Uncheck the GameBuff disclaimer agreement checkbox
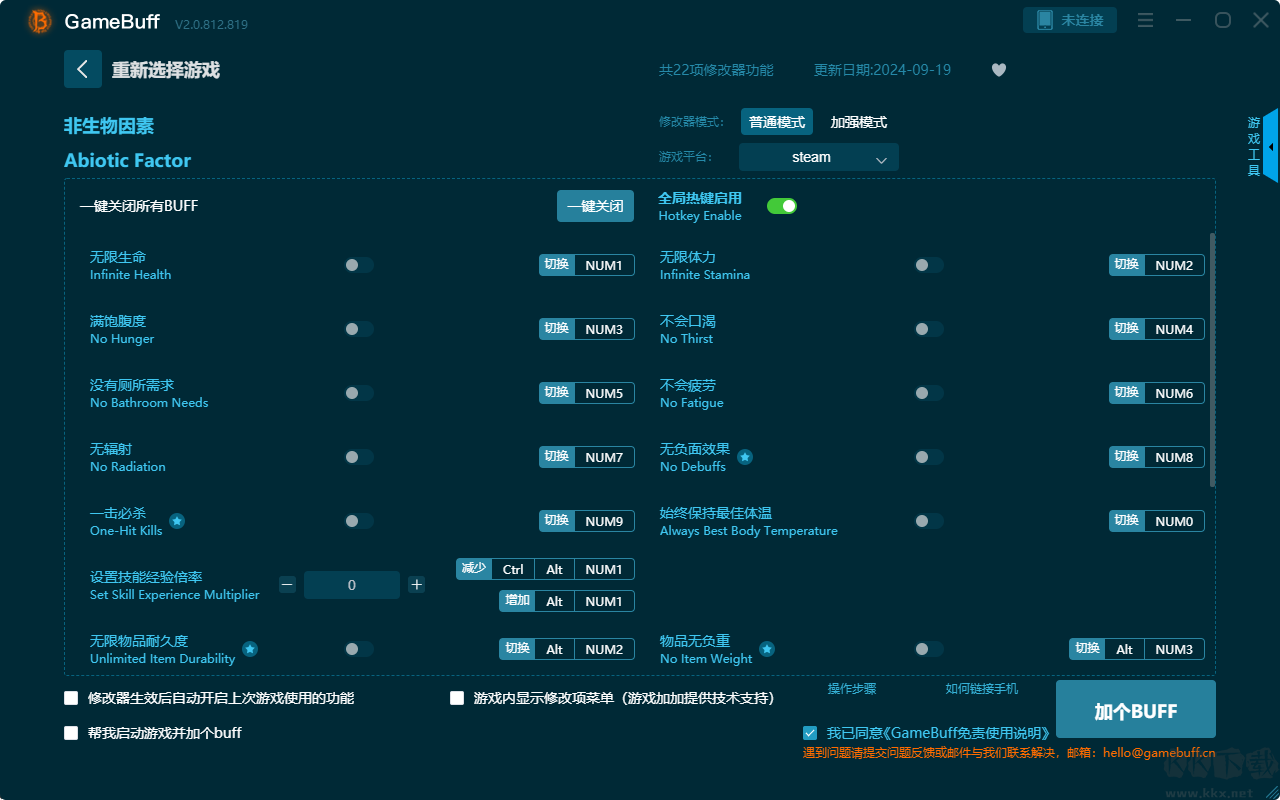This screenshot has width=1280, height=800. click(x=810, y=733)
